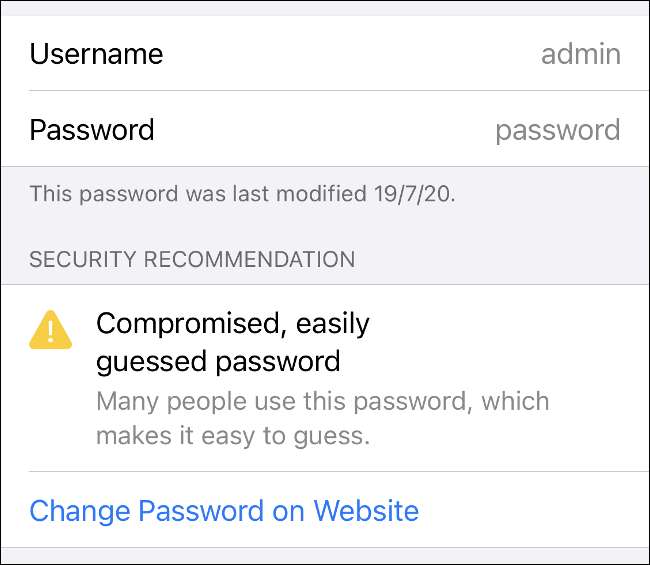
Task: Tap the masked password field value
Action: pos(558,130)
